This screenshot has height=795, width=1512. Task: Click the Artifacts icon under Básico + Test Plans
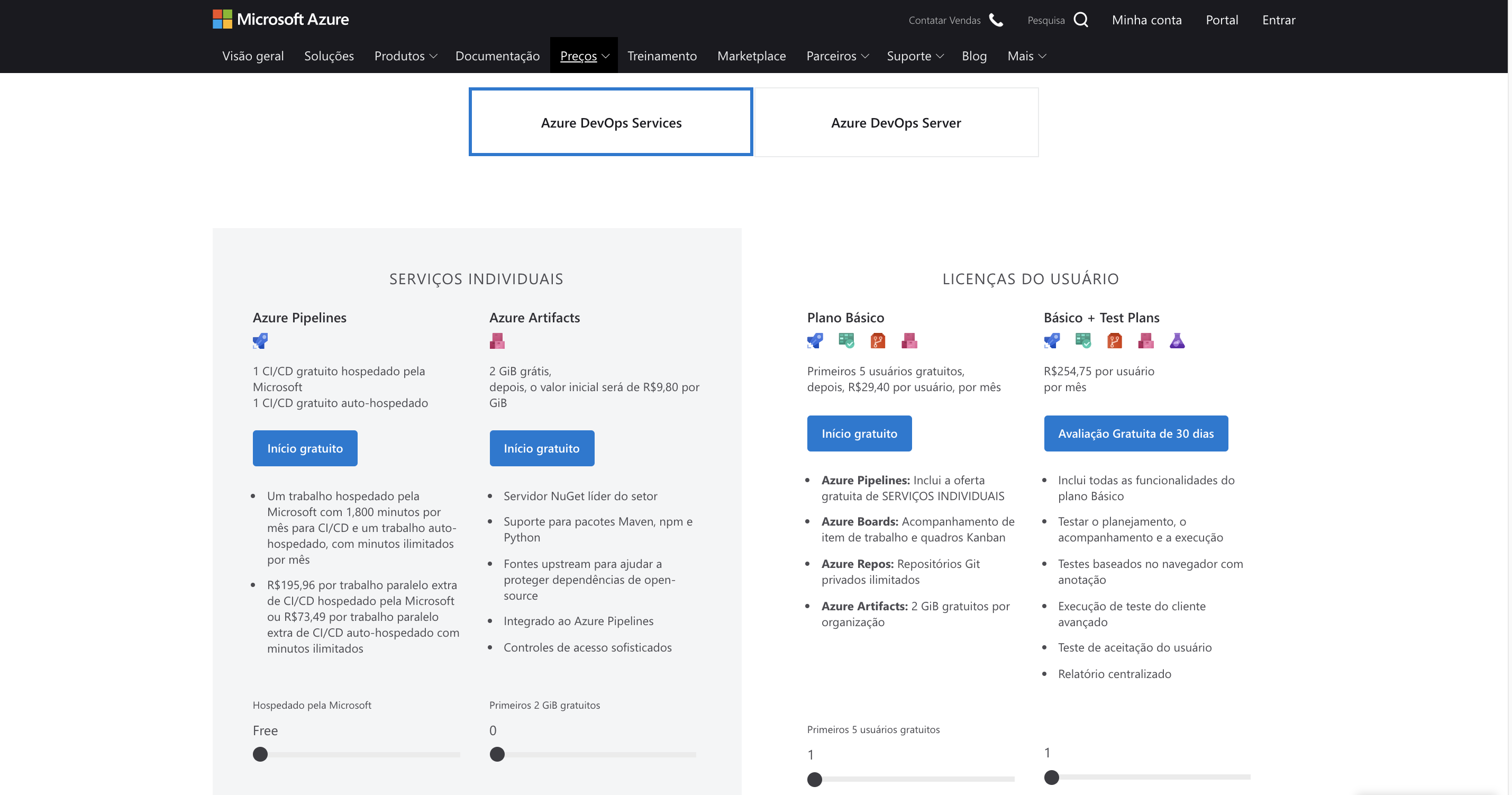(1146, 341)
